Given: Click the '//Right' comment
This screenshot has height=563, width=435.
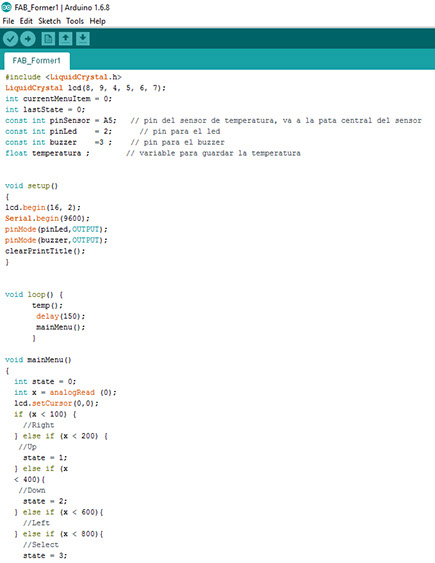Looking at the screenshot, I should (38, 425).
